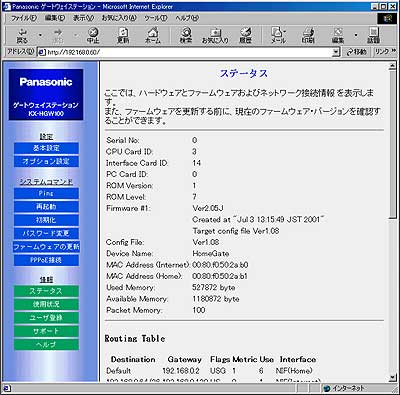The height and width of the screenshot is (395, 400).
Task: Click the 初期化 (initialize) sidebar button
Action: tap(46, 220)
